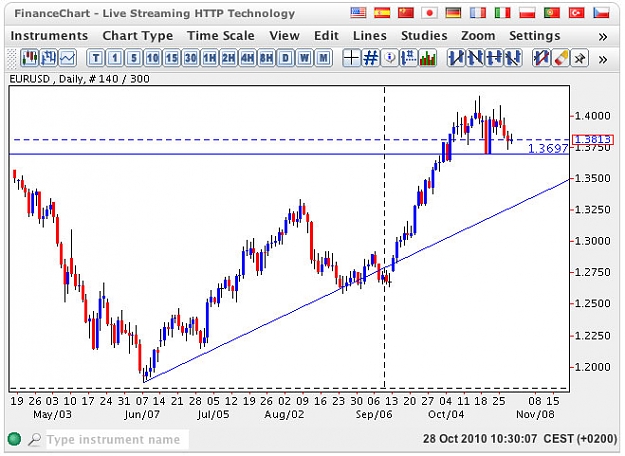Viewport: 625px width, 456px height.
Task: Click the 1.3697 horizontal line label
Action: [x=547, y=149]
